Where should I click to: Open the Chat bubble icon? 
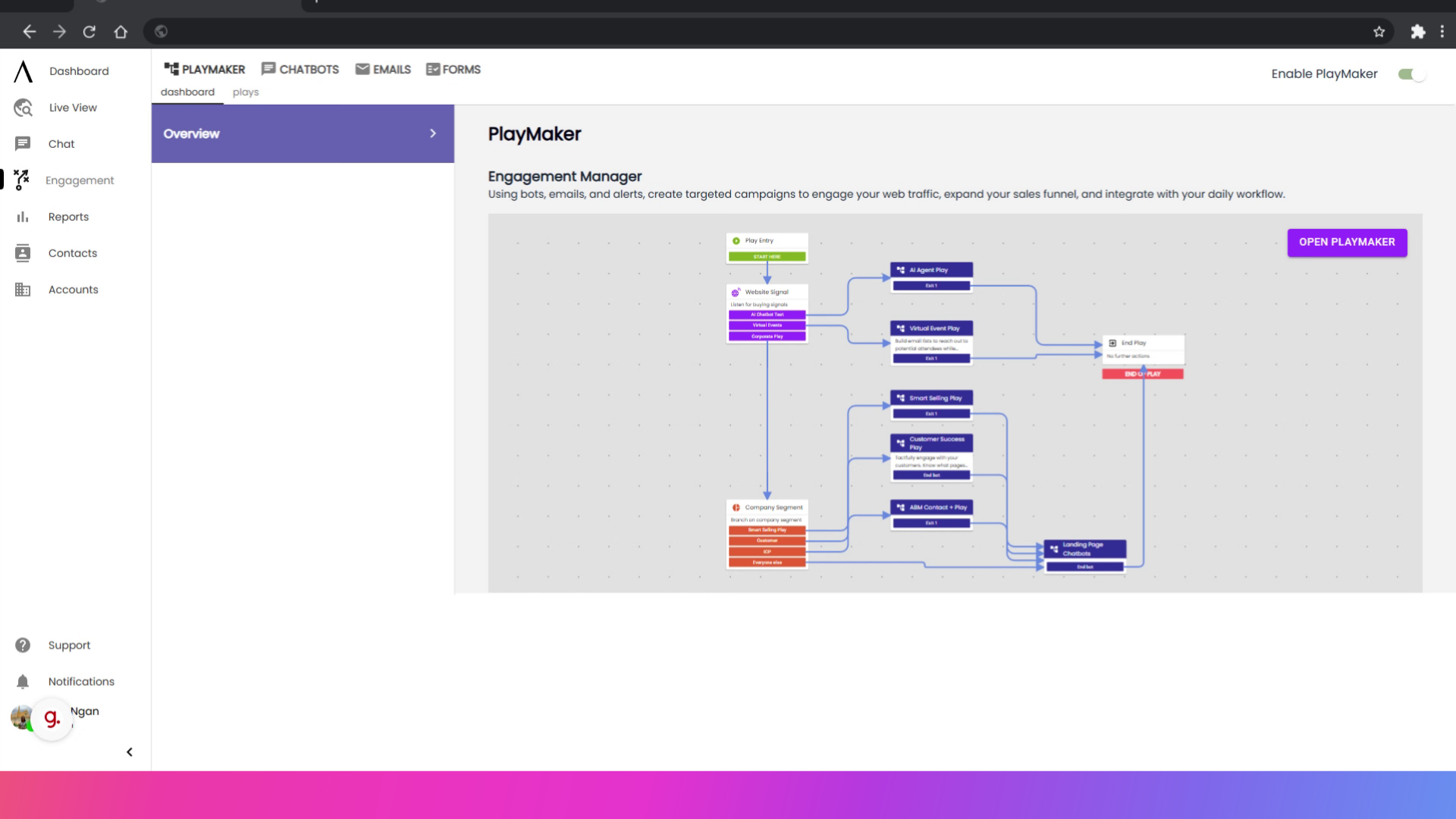coord(23,144)
